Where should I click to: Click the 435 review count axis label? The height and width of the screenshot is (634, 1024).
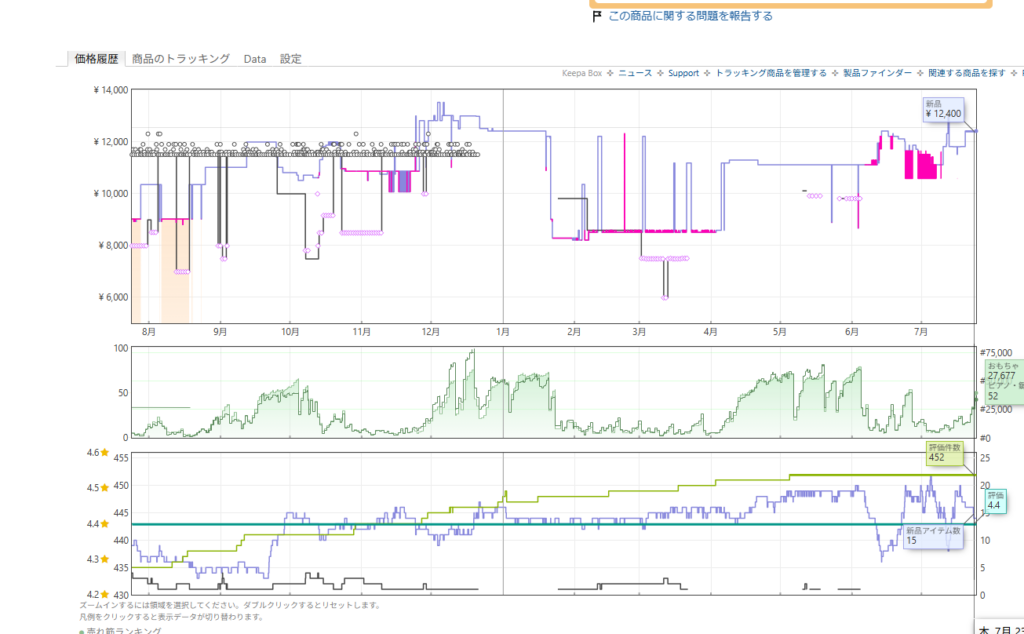pos(121,567)
